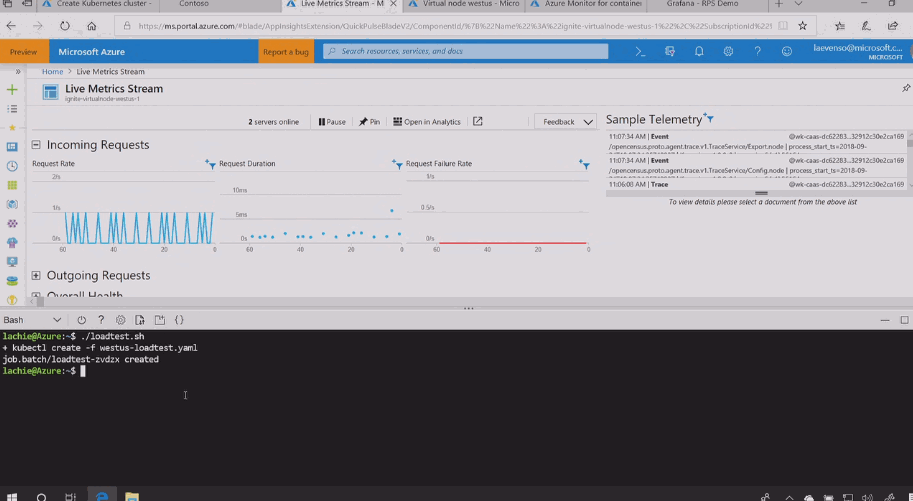Click the green Create a resource plus
Image resolution: width=913 pixels, height=501 pixels.
click(12, 90)
